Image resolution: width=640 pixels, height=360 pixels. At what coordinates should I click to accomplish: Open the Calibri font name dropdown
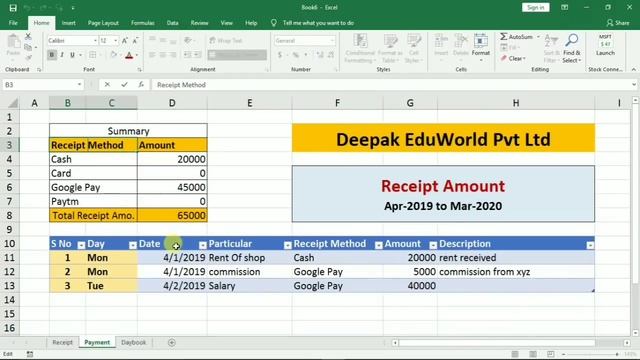95,40
